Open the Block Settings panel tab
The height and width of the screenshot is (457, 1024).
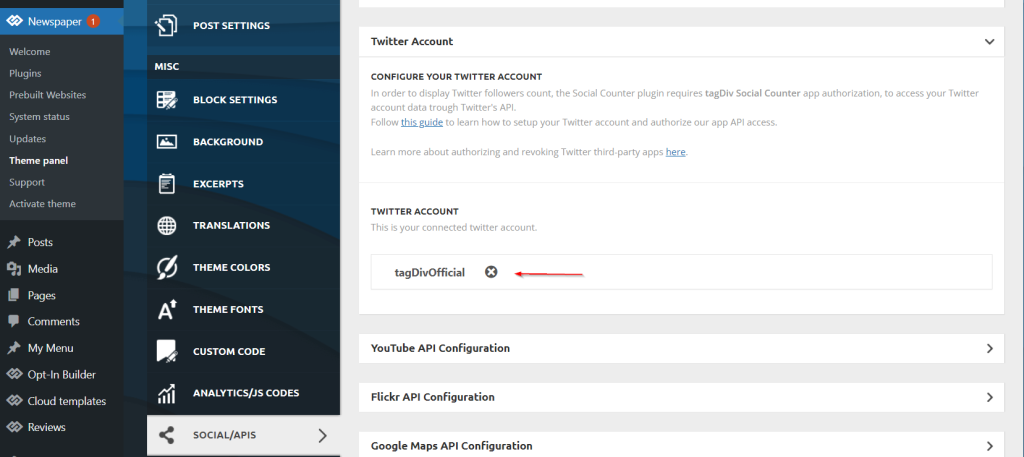[x=244, y=100]
